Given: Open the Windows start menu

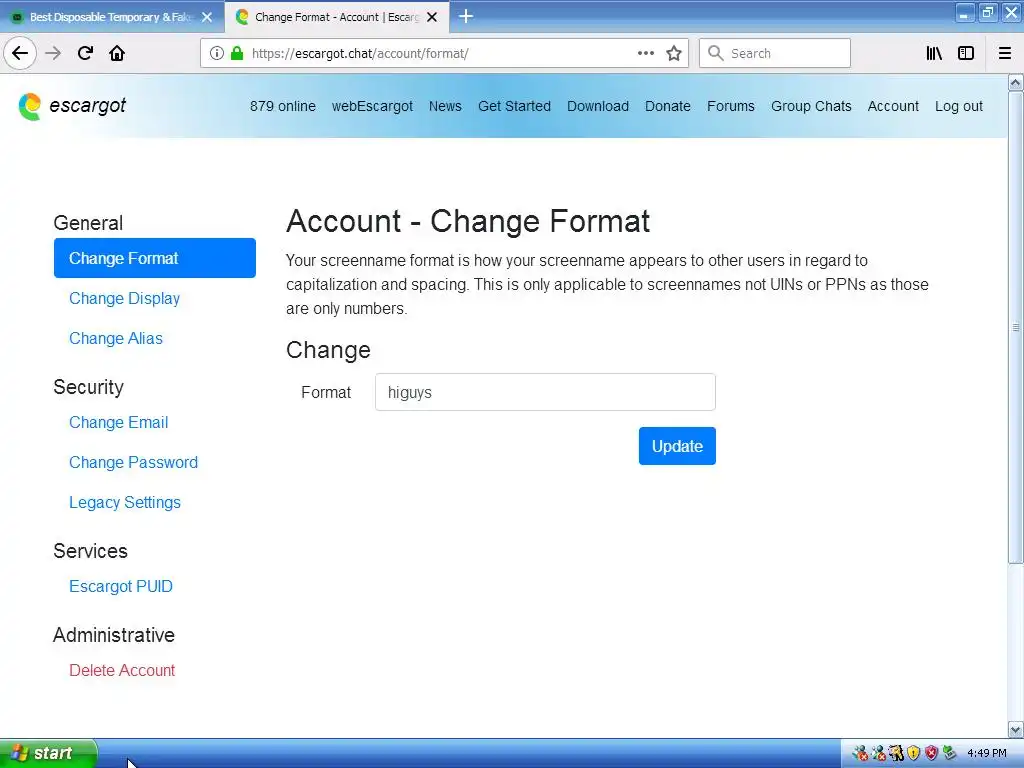Looking at the screenshot, I should click(x=48, y=753).
